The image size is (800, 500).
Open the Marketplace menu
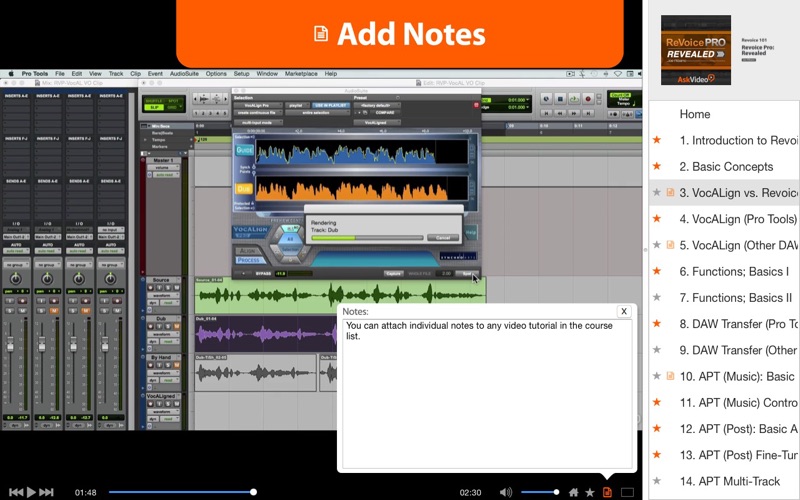pos(301,73)
